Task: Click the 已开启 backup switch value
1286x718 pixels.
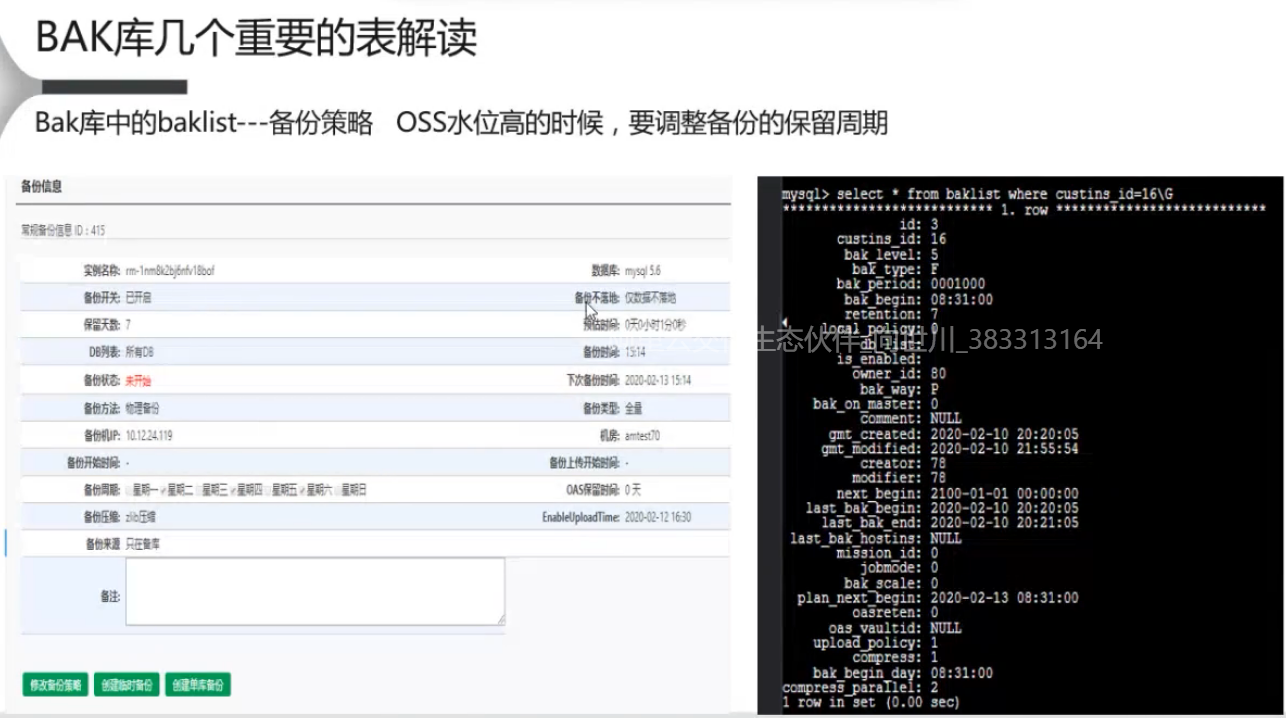Action: (138, 298)
